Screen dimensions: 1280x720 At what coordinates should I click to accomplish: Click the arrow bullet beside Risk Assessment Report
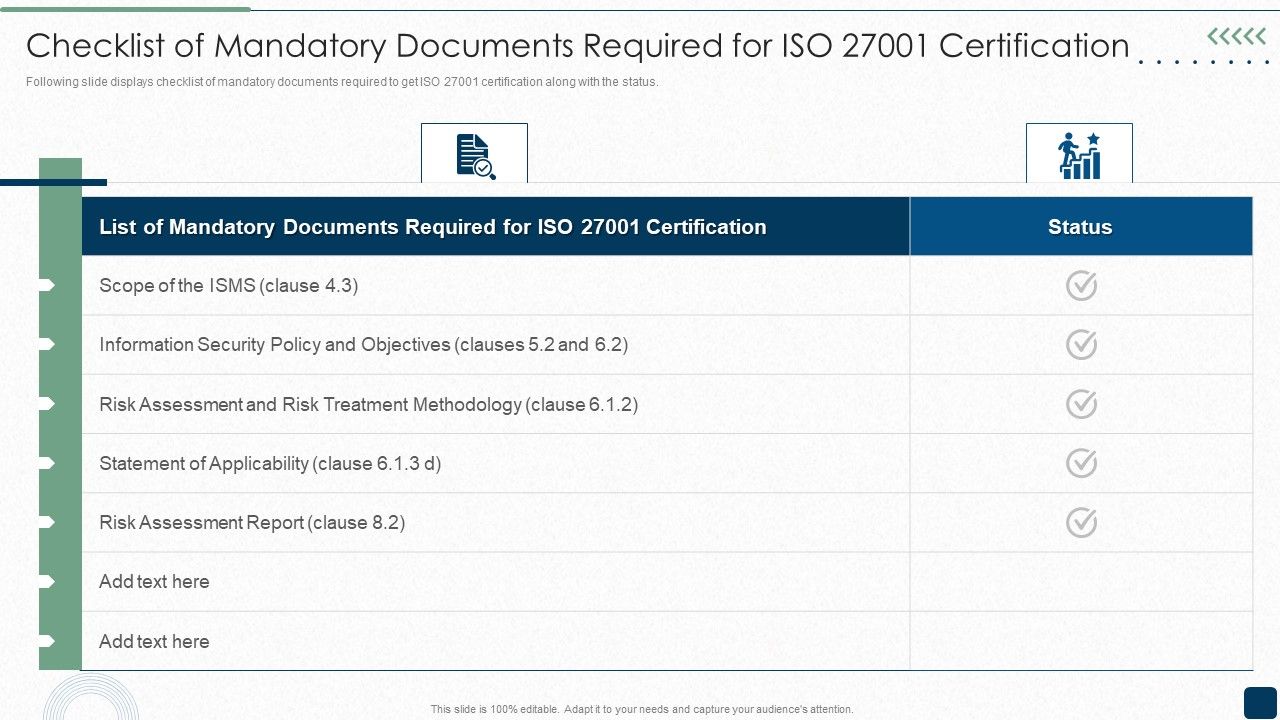(x=47, y=522)
